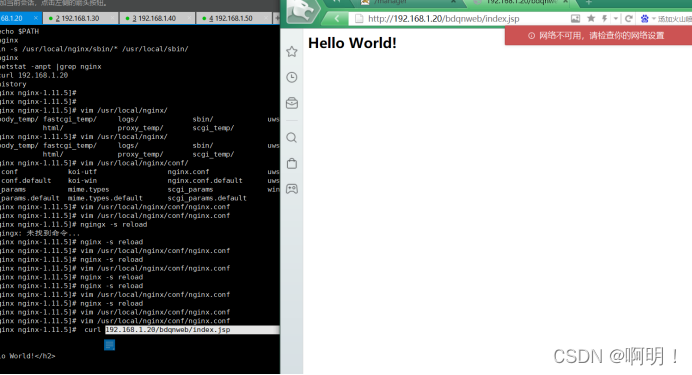This screenshot has height=375, width=692.
Task: Click 'koi-win' in the terminal file listing
Action: (x=82, y=180)
